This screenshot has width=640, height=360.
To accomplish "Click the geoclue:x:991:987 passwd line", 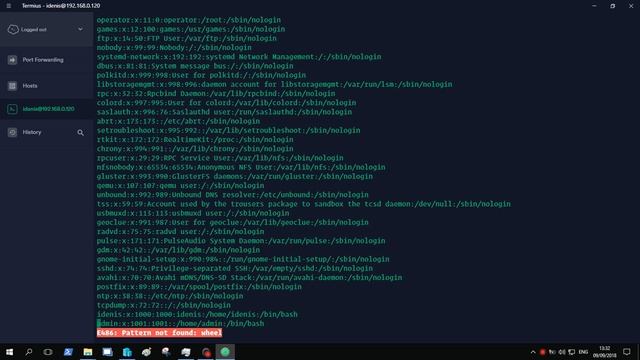I will point(233,222).
